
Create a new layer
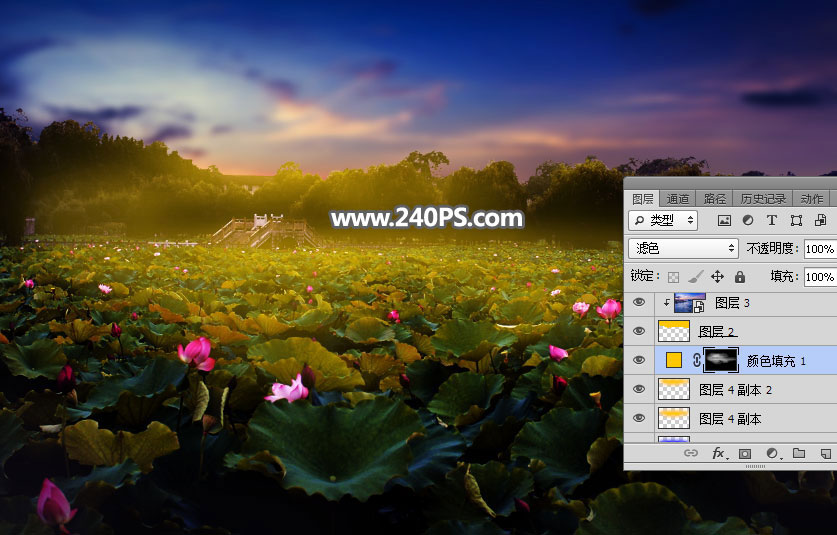point(825,453)
